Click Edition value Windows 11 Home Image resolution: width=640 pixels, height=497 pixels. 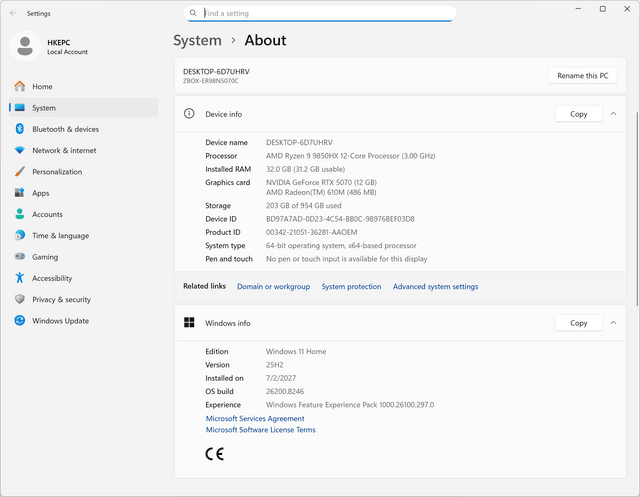point(296,351)
